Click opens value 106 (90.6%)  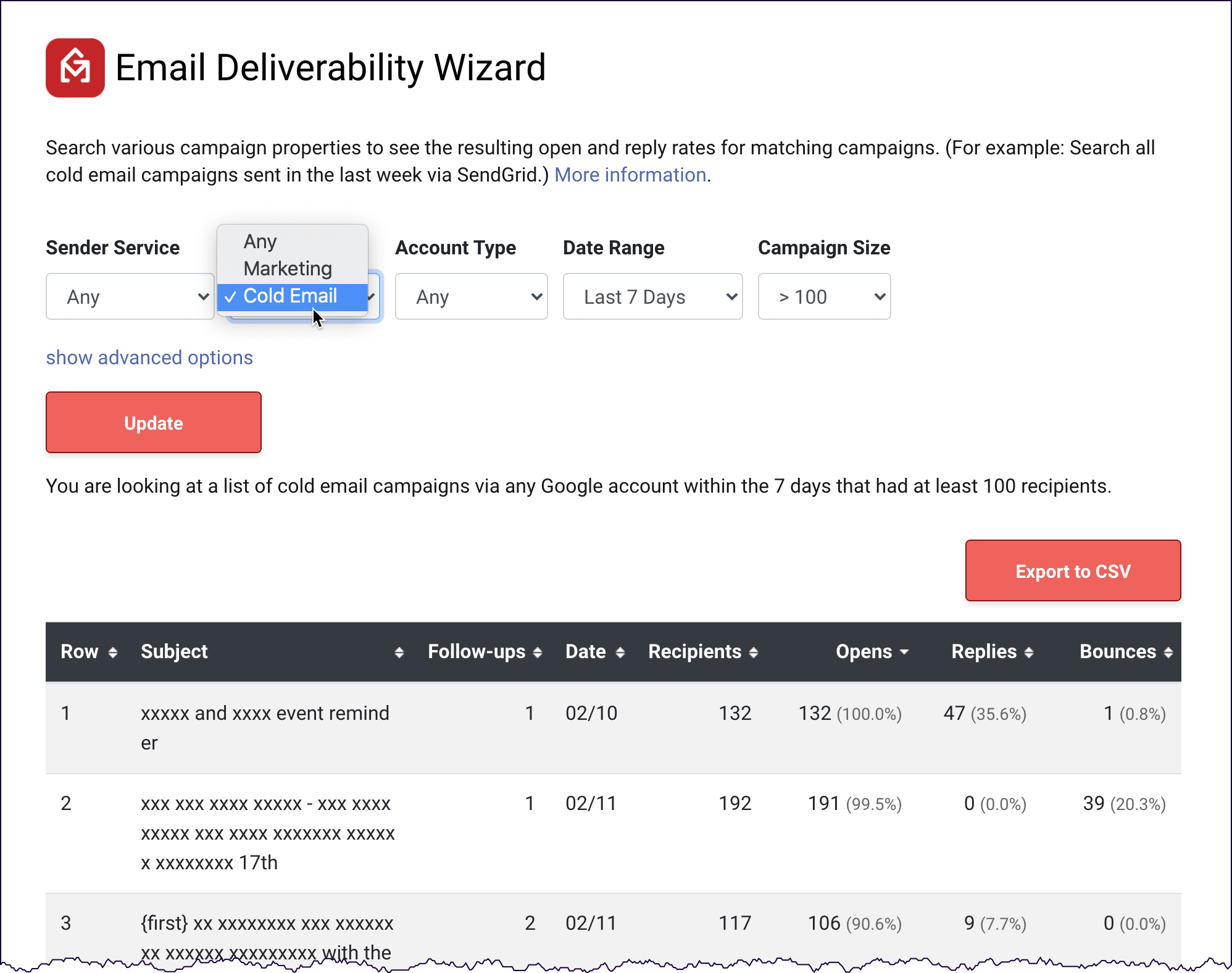(855, 924)
